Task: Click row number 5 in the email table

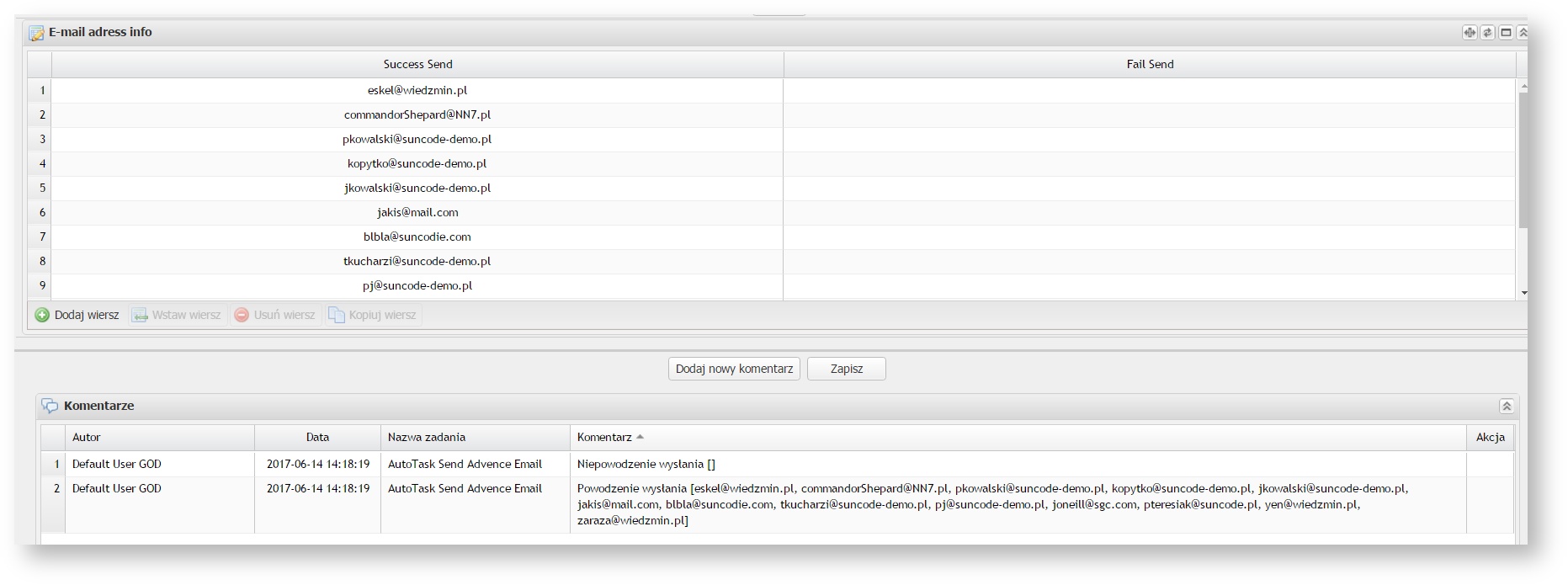Action: [x=40, y=188]
